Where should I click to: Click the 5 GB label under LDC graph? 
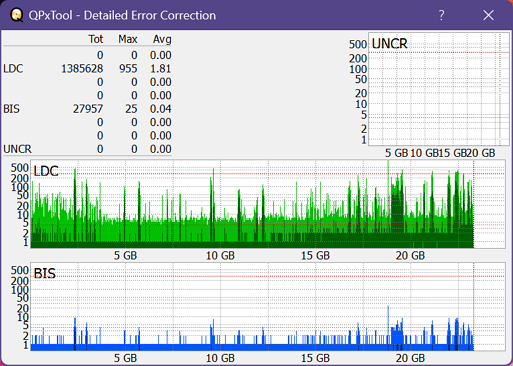click(x=125, y=256)
